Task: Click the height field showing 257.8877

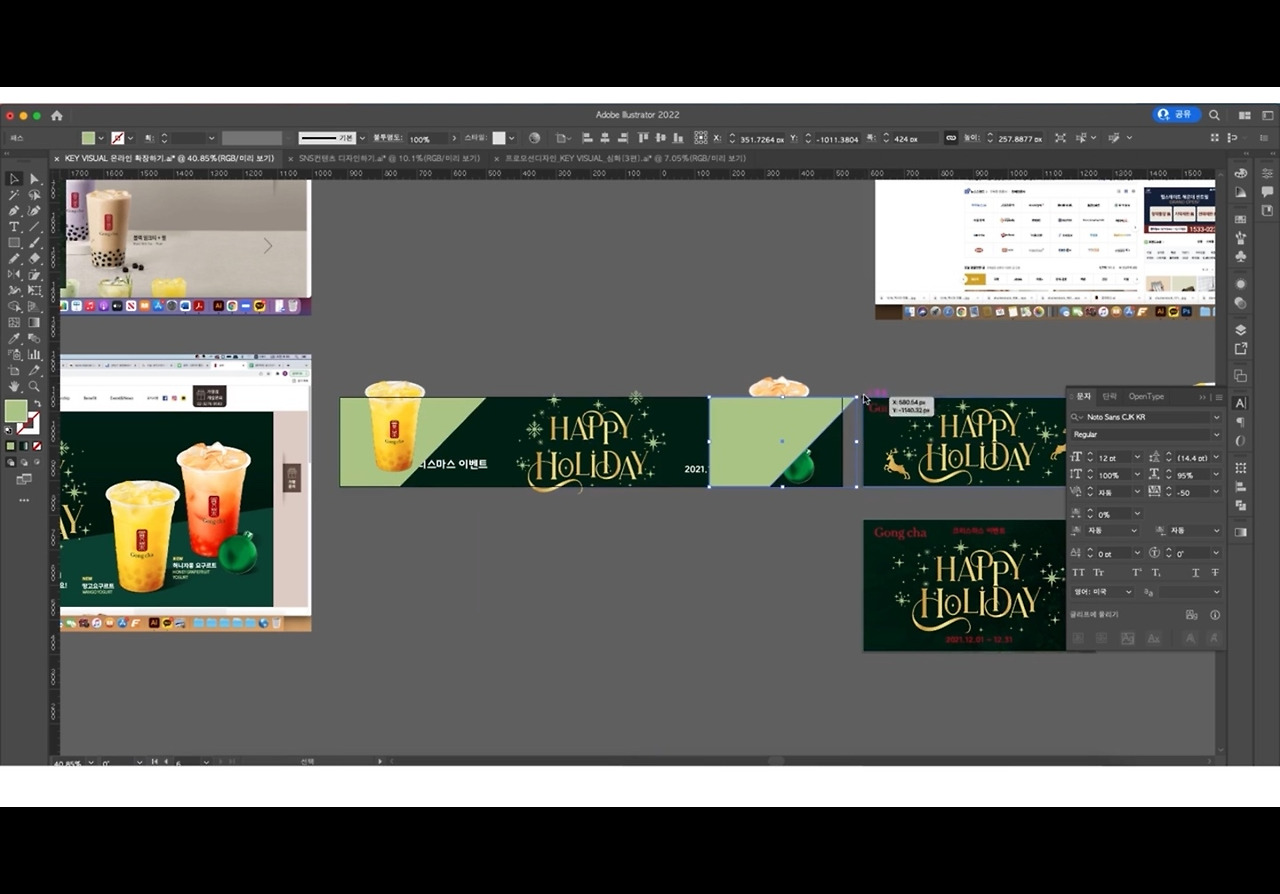Action: point(1022,139)
